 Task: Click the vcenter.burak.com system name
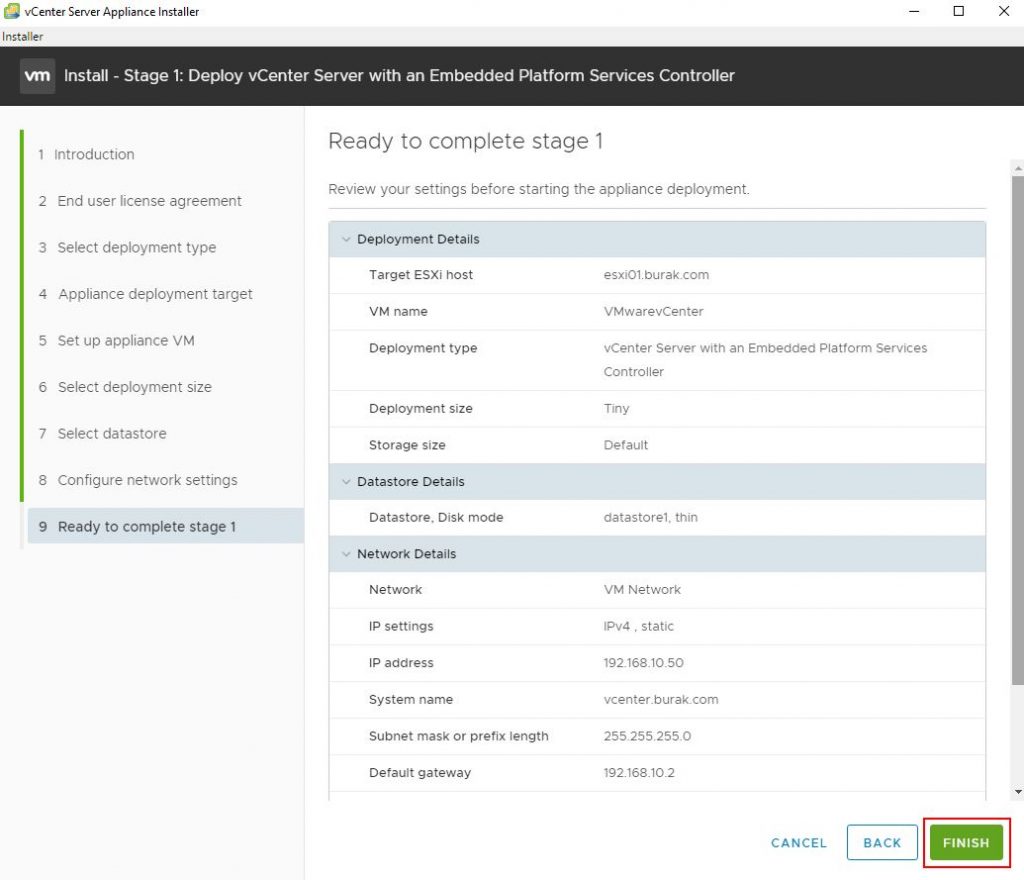tap(661, 699)
